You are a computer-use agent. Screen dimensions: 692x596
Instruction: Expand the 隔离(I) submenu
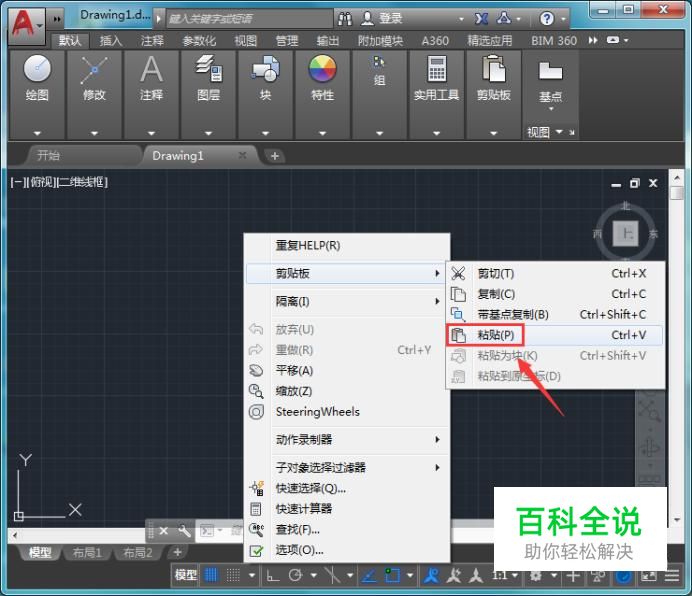coord(347,302)
